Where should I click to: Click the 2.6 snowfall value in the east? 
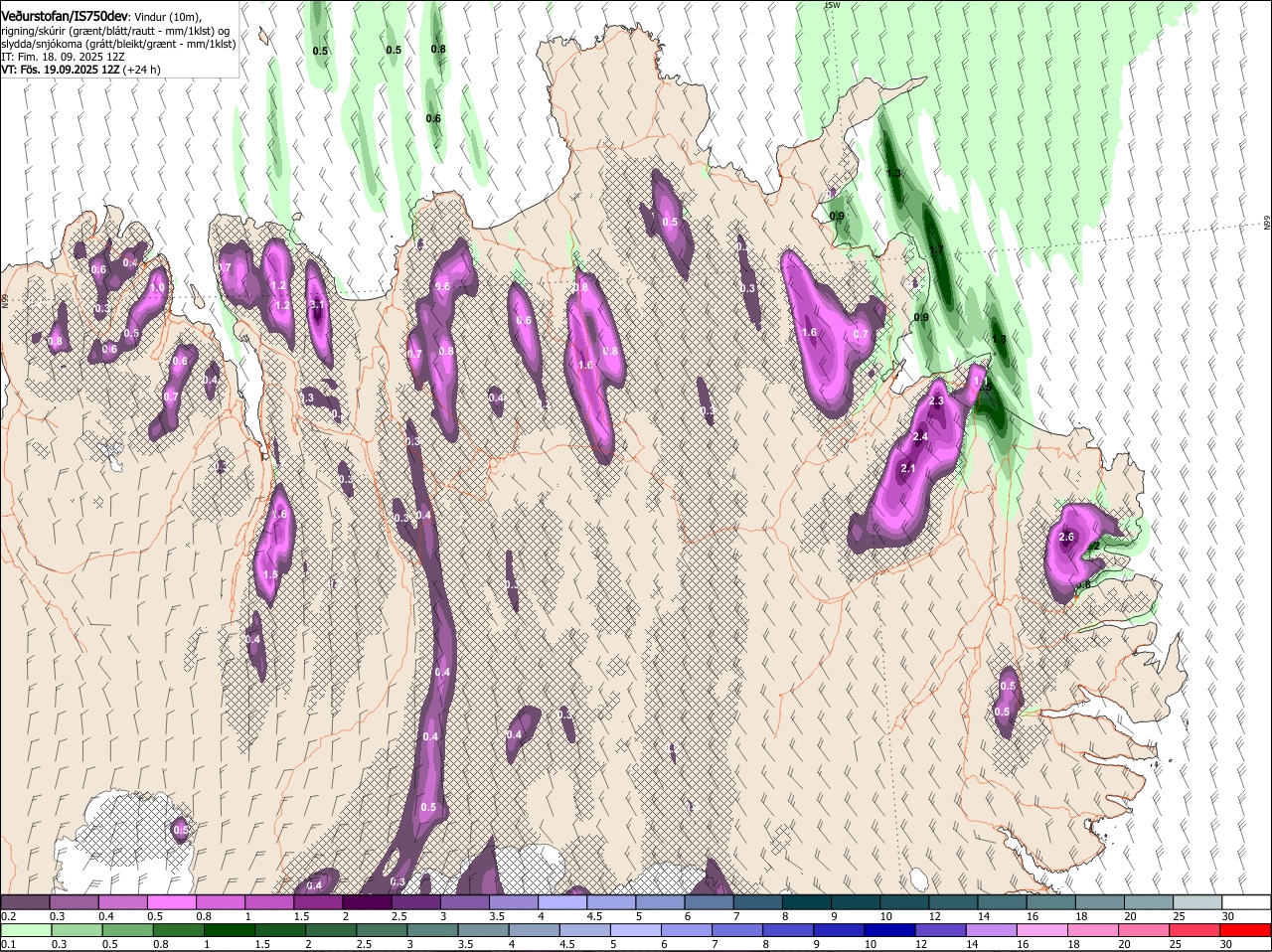pyautogui.click(x=1067, y=537)
